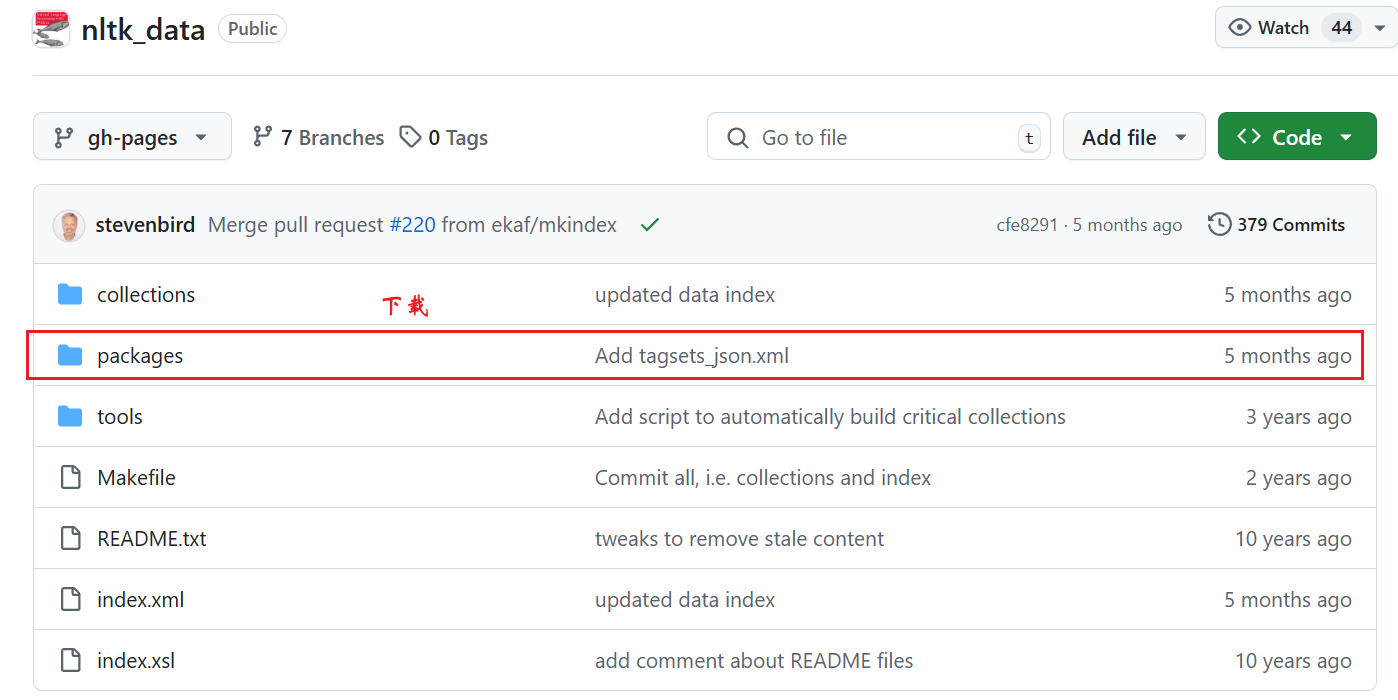Open pull request #220 link
Image resolution: width=1398 pixels, height=700 pixels.
point(412,225)
